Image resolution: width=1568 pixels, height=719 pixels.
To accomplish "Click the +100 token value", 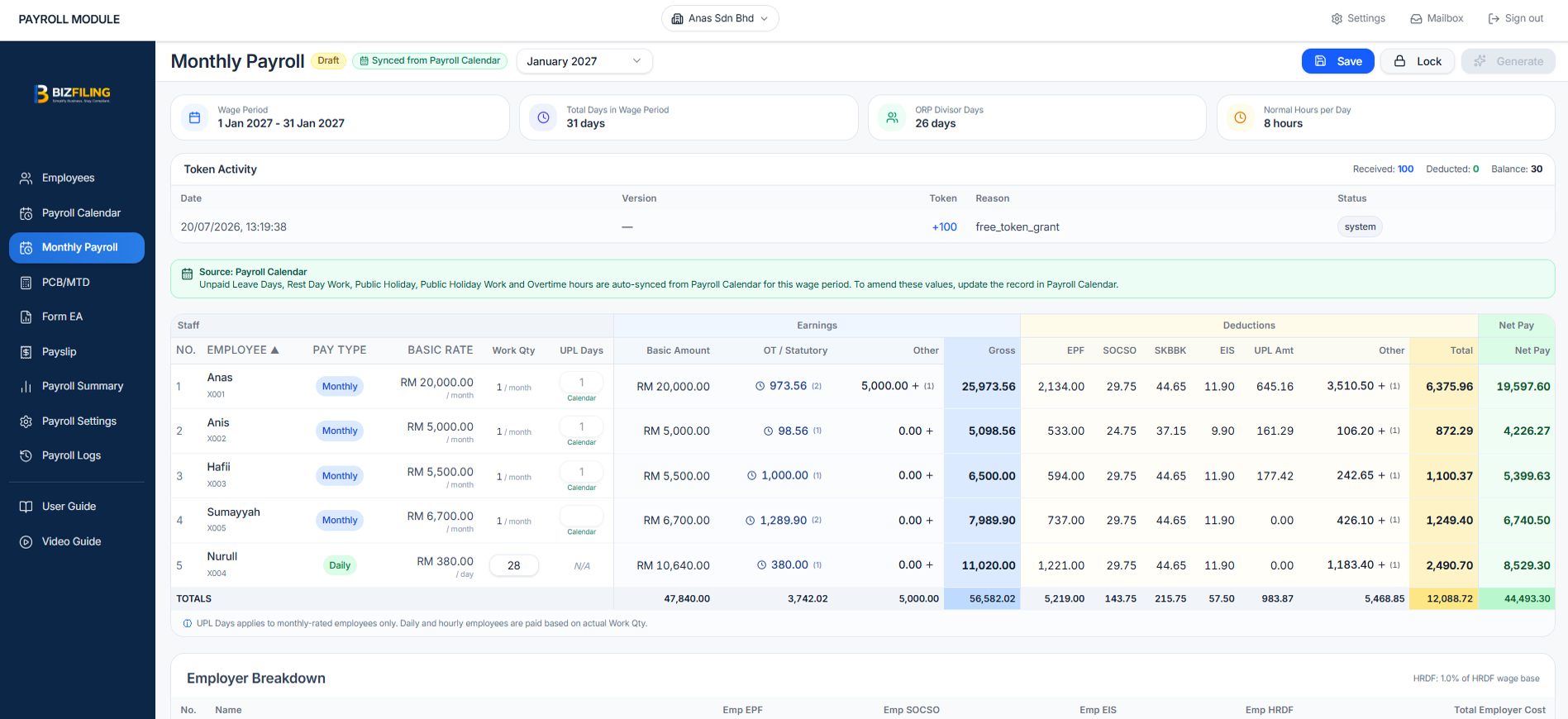I will click(944, 227).
